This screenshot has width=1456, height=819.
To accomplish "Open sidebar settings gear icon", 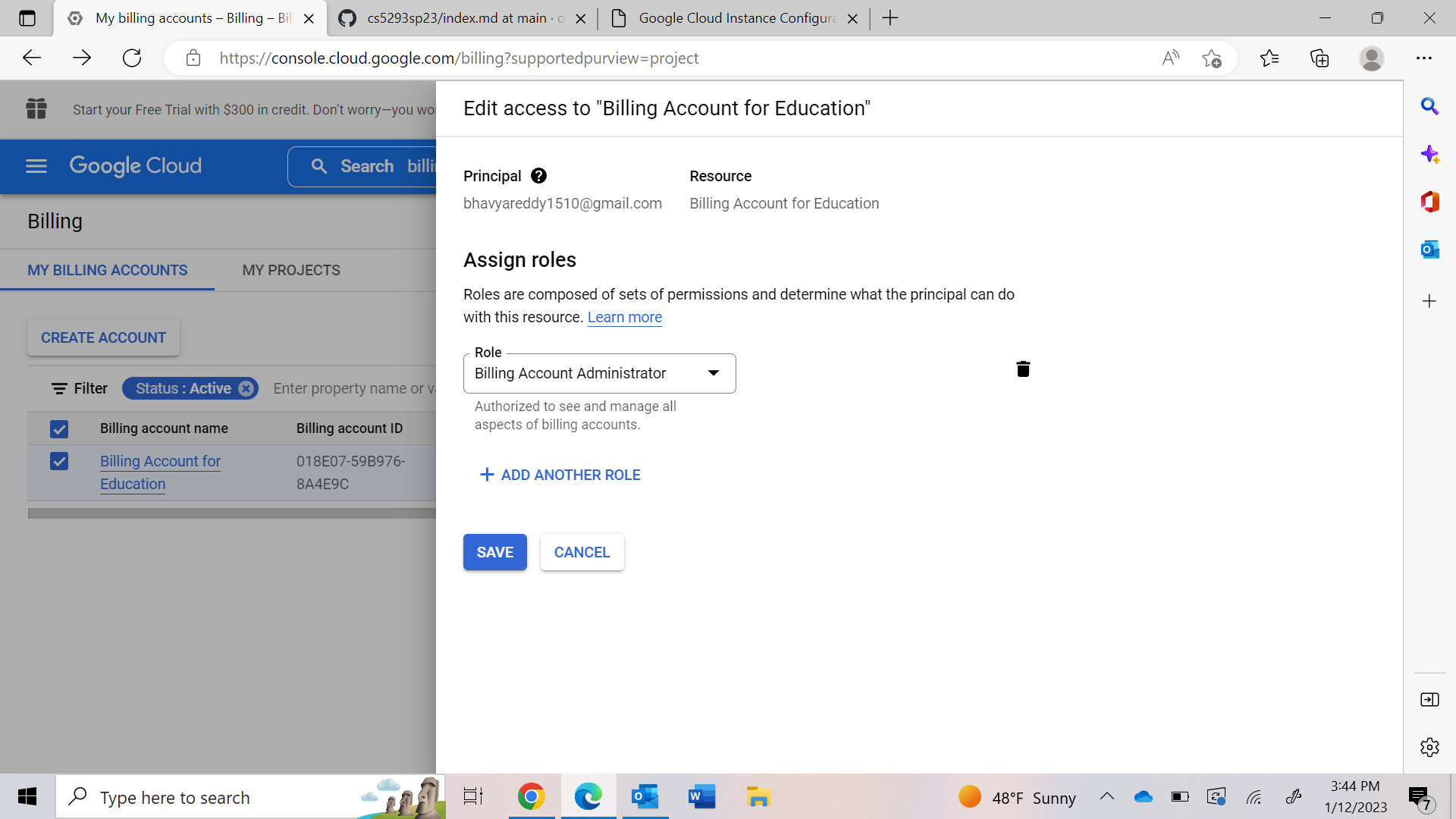I will (1429, 747).
